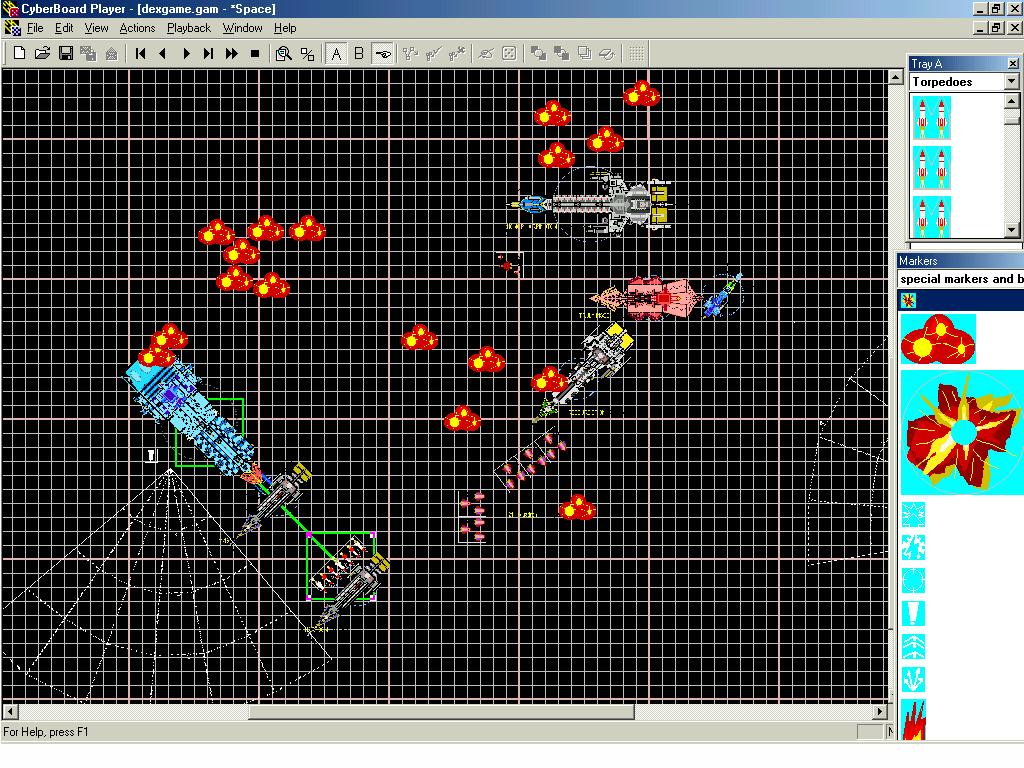Select the second torpedo pair in tray
1024x768 pixels.
tap(931, 168)
